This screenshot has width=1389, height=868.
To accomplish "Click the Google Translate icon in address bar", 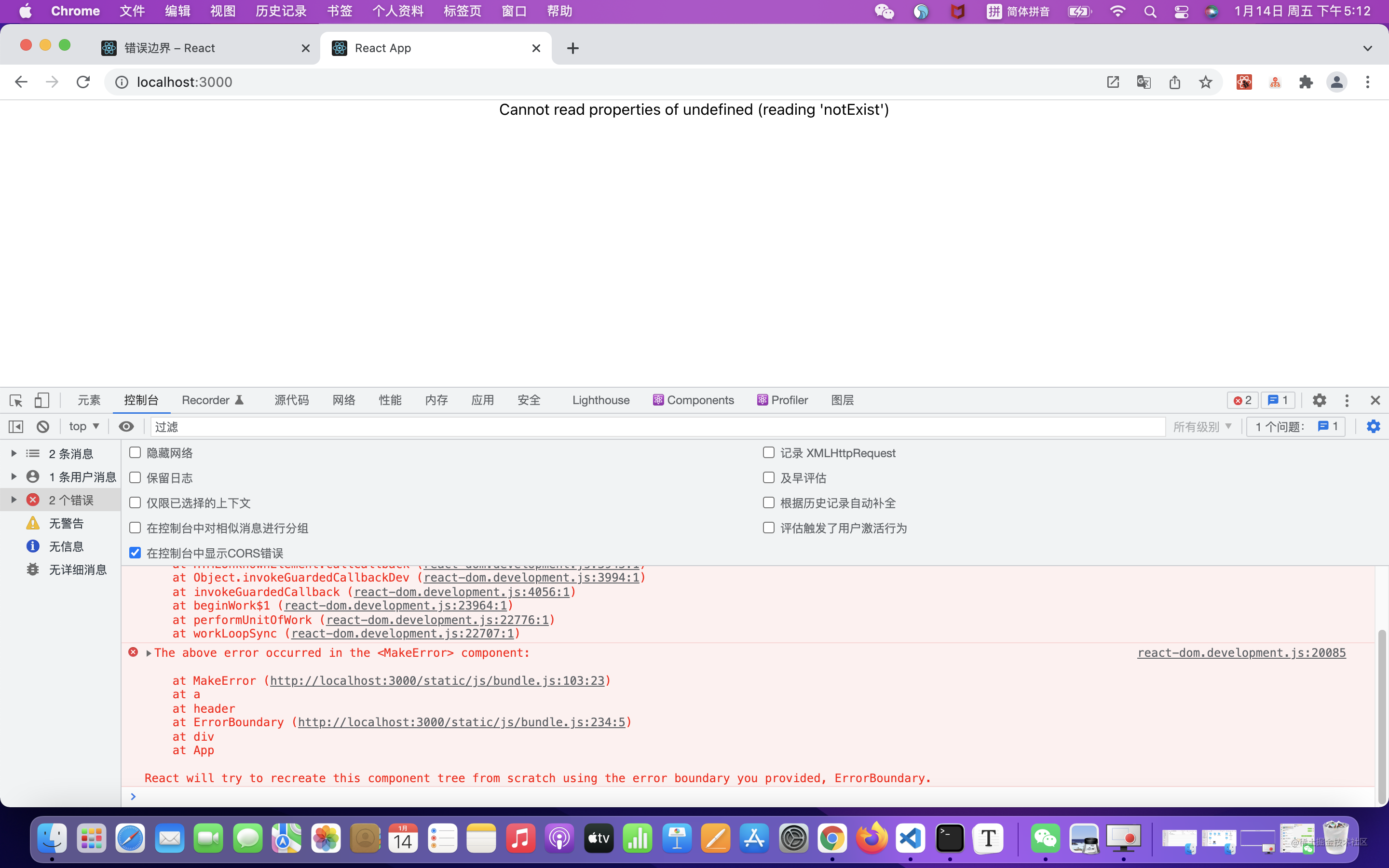I will (x=1144, y=82).
